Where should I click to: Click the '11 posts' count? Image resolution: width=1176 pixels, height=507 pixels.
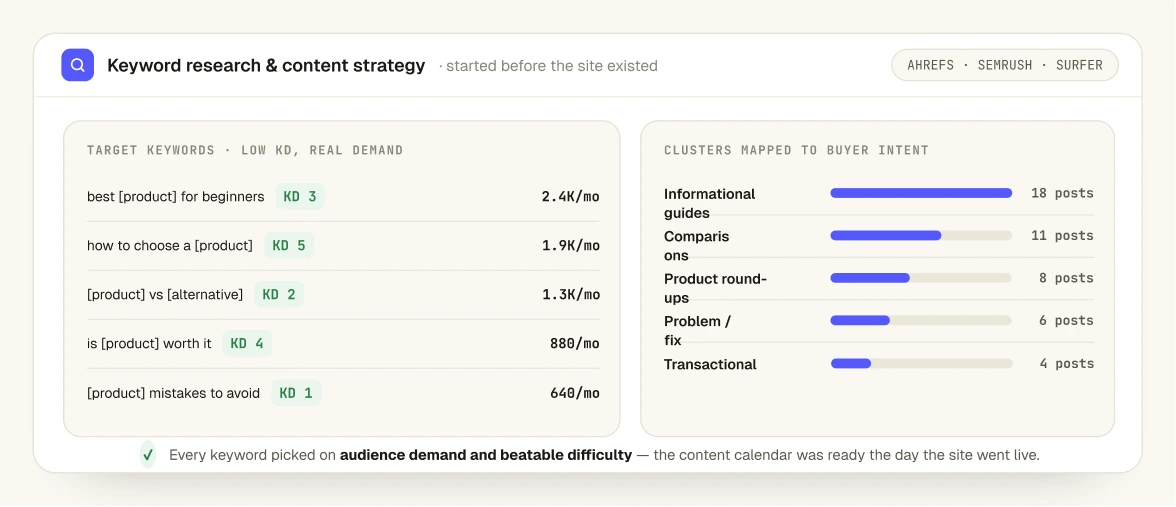1062,236
